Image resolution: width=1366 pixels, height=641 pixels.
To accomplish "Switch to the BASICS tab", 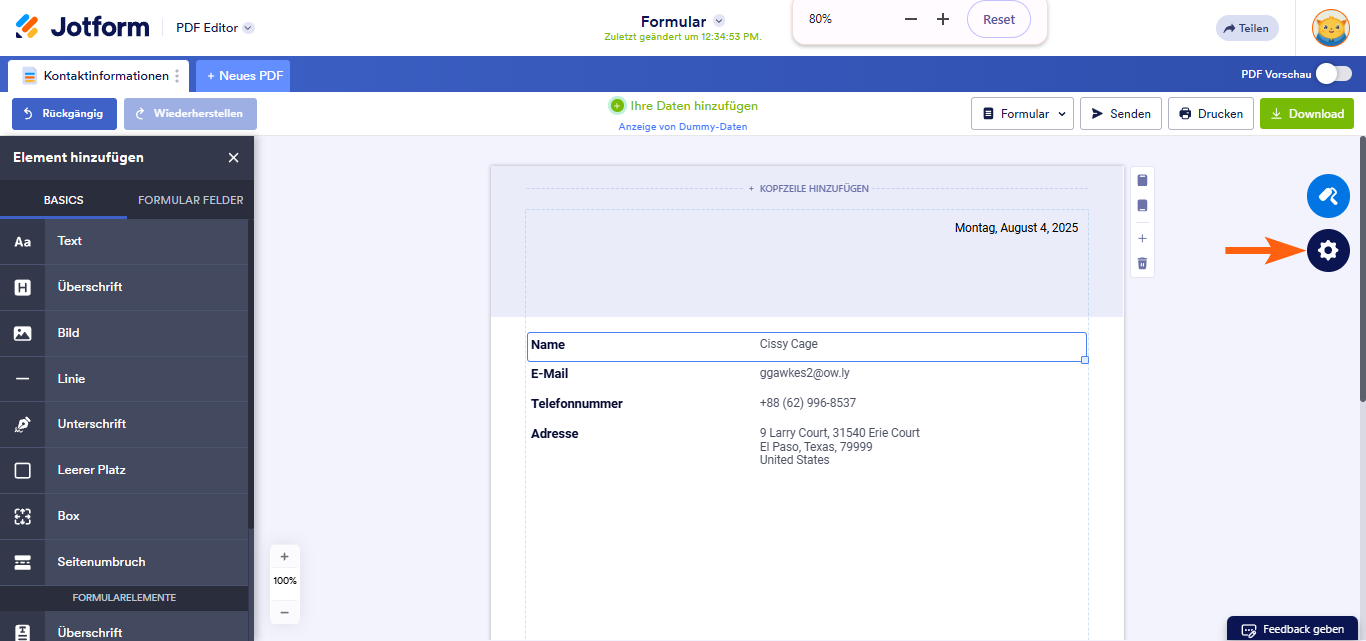I will click(x=64, y=200).
